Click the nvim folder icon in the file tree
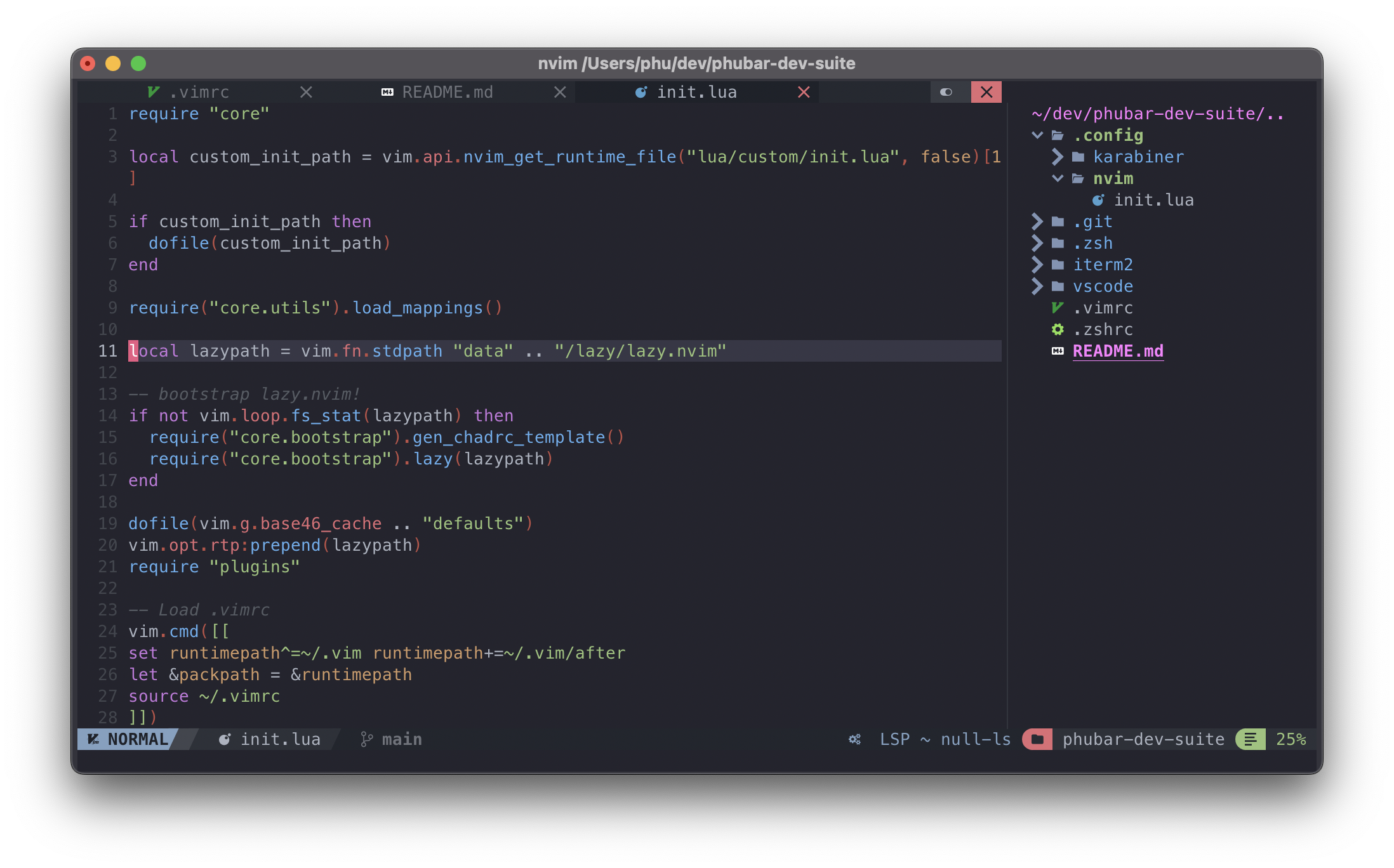 pos(1077,178)
